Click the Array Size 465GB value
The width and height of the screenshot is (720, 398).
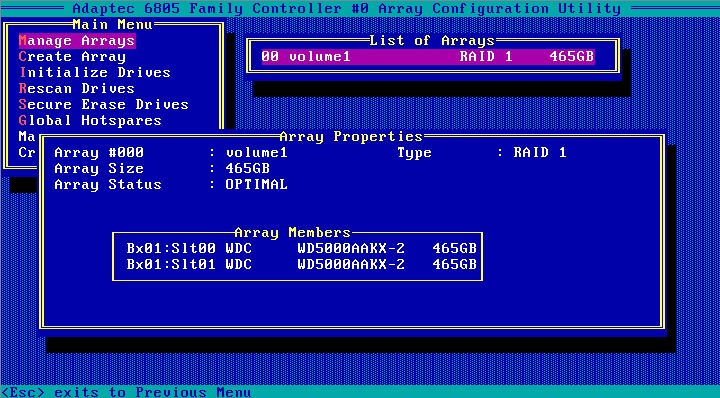click(248, 169)
